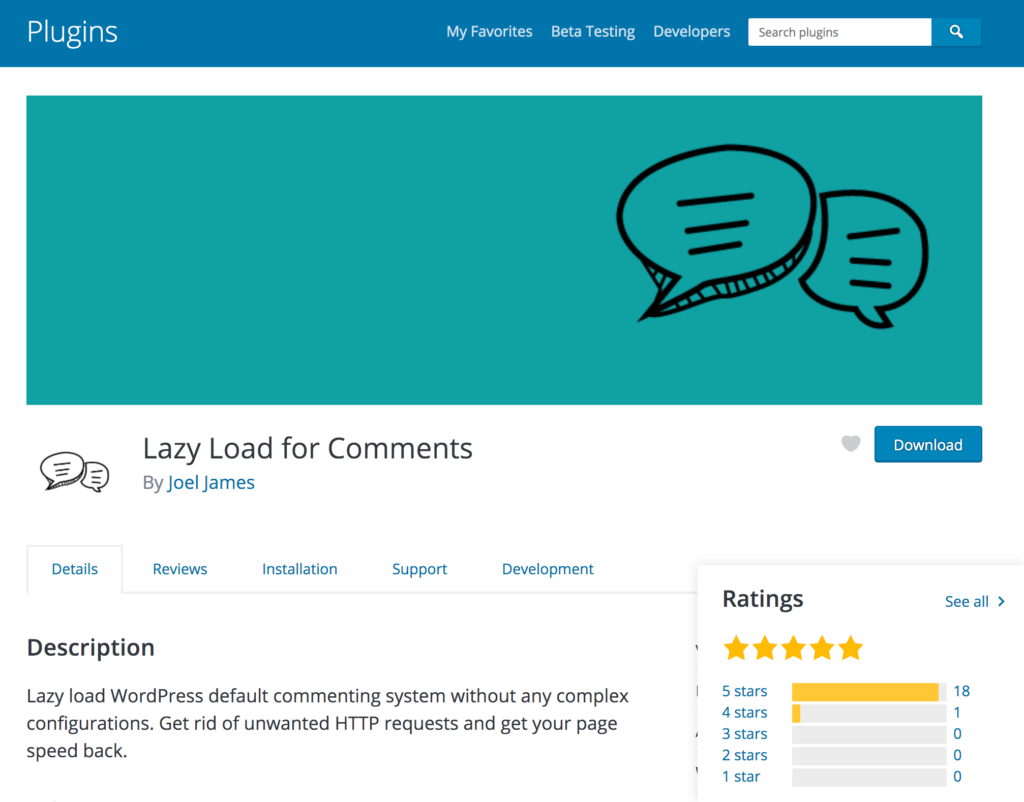
Task: Click the Lazy Load for Comments title
Action: coord(308,448)
